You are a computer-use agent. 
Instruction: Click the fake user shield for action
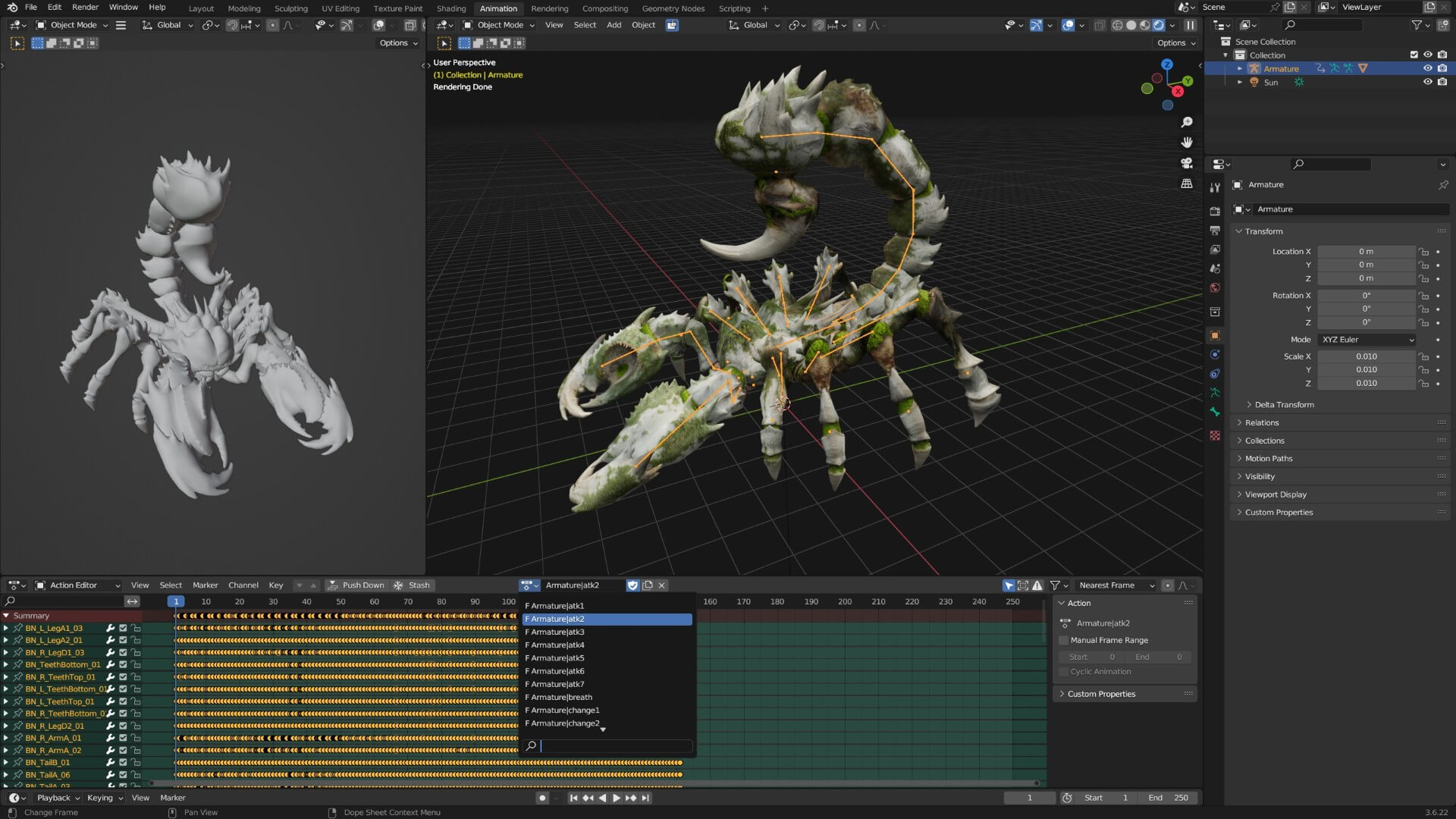click(x=633, y=585)
